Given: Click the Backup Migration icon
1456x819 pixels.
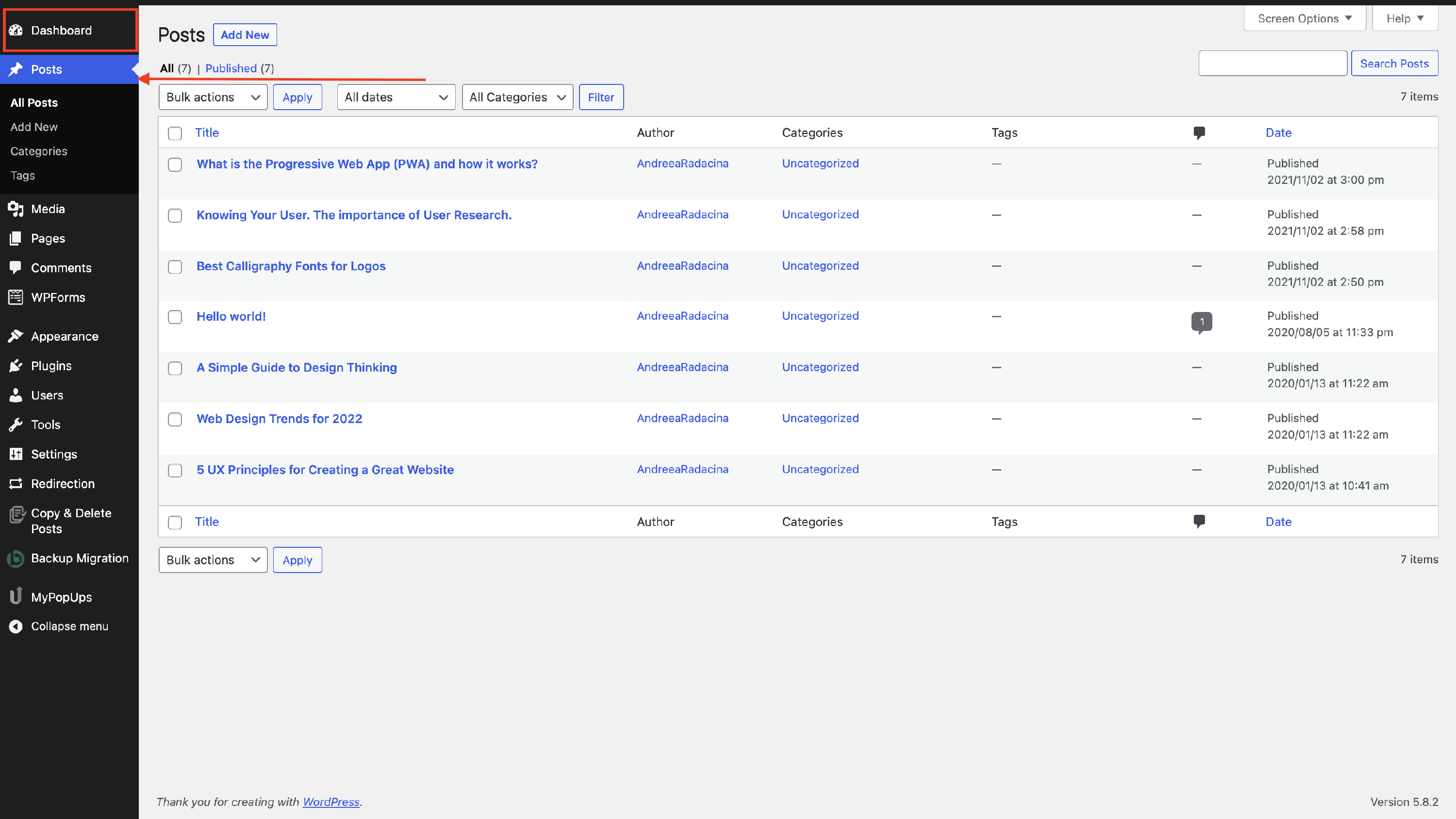Looking at the screenshot, I should pyautogui.click(x=16, y=558).
